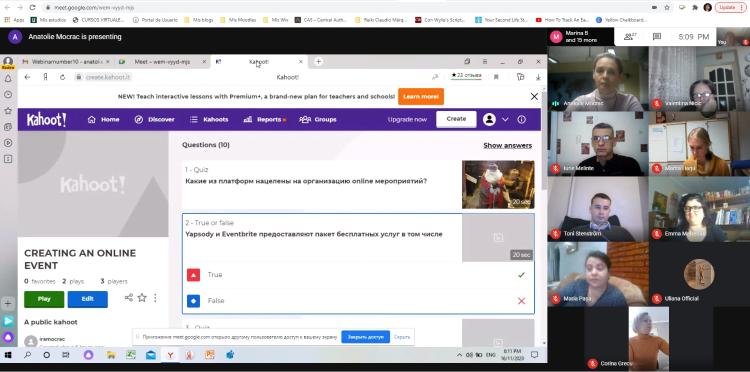Screen dimensions: 750x372
Task: Expand the account dropdown chevron
Action: click(505, 120)
